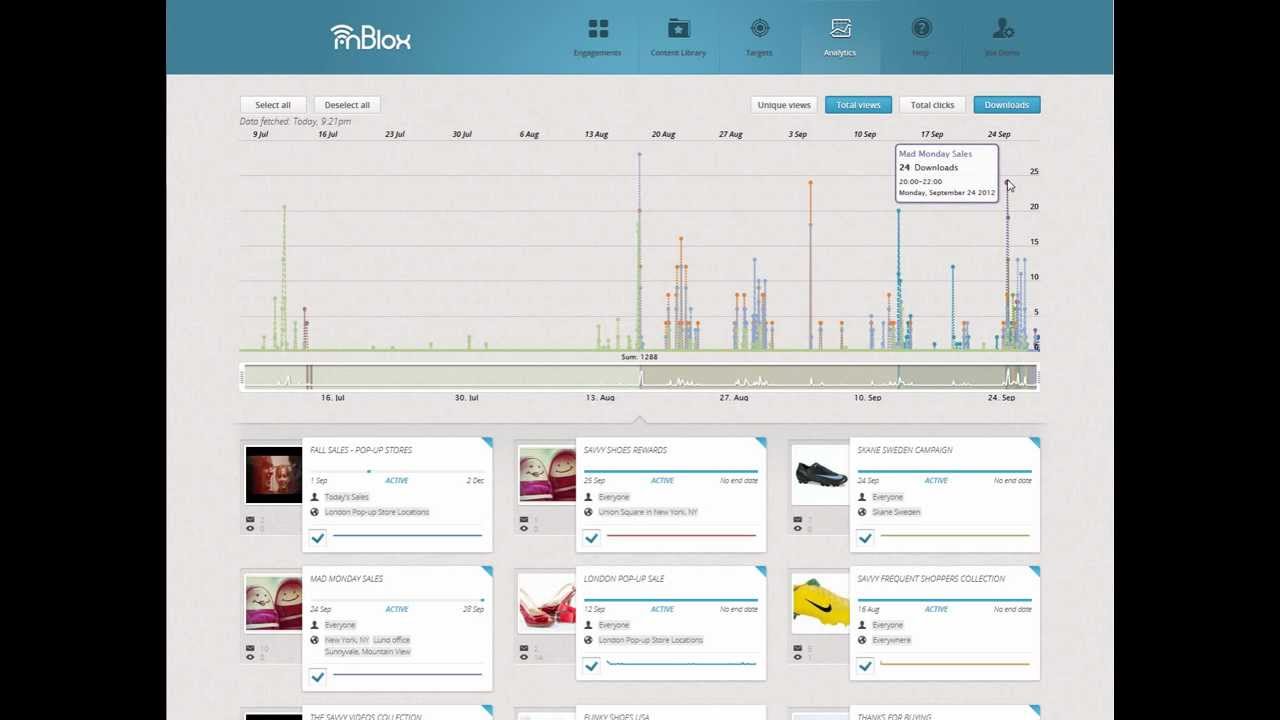
Task: Select the red heels thumbnail of London Pop-up Sale
Action: tap(547, 603)
